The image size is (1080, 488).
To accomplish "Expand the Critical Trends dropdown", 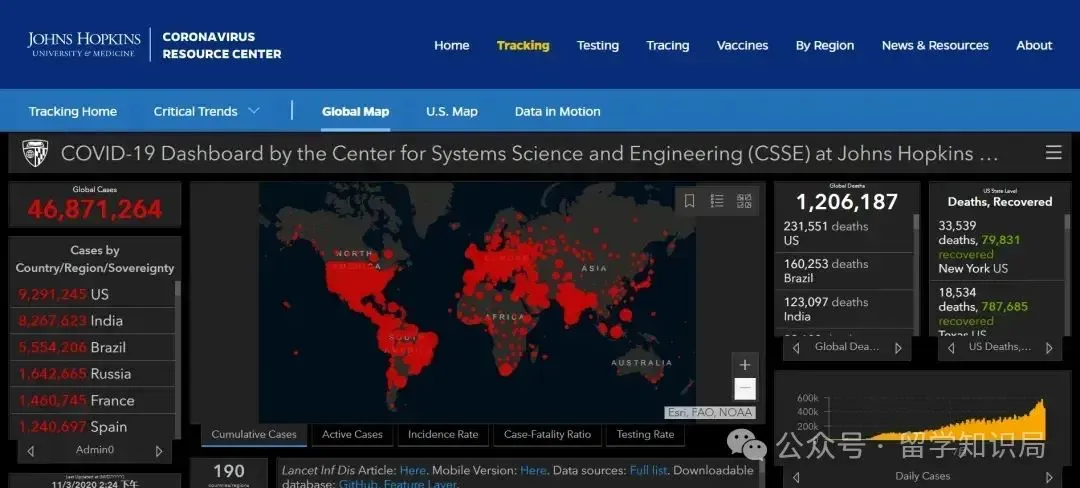I will (206, 112).
